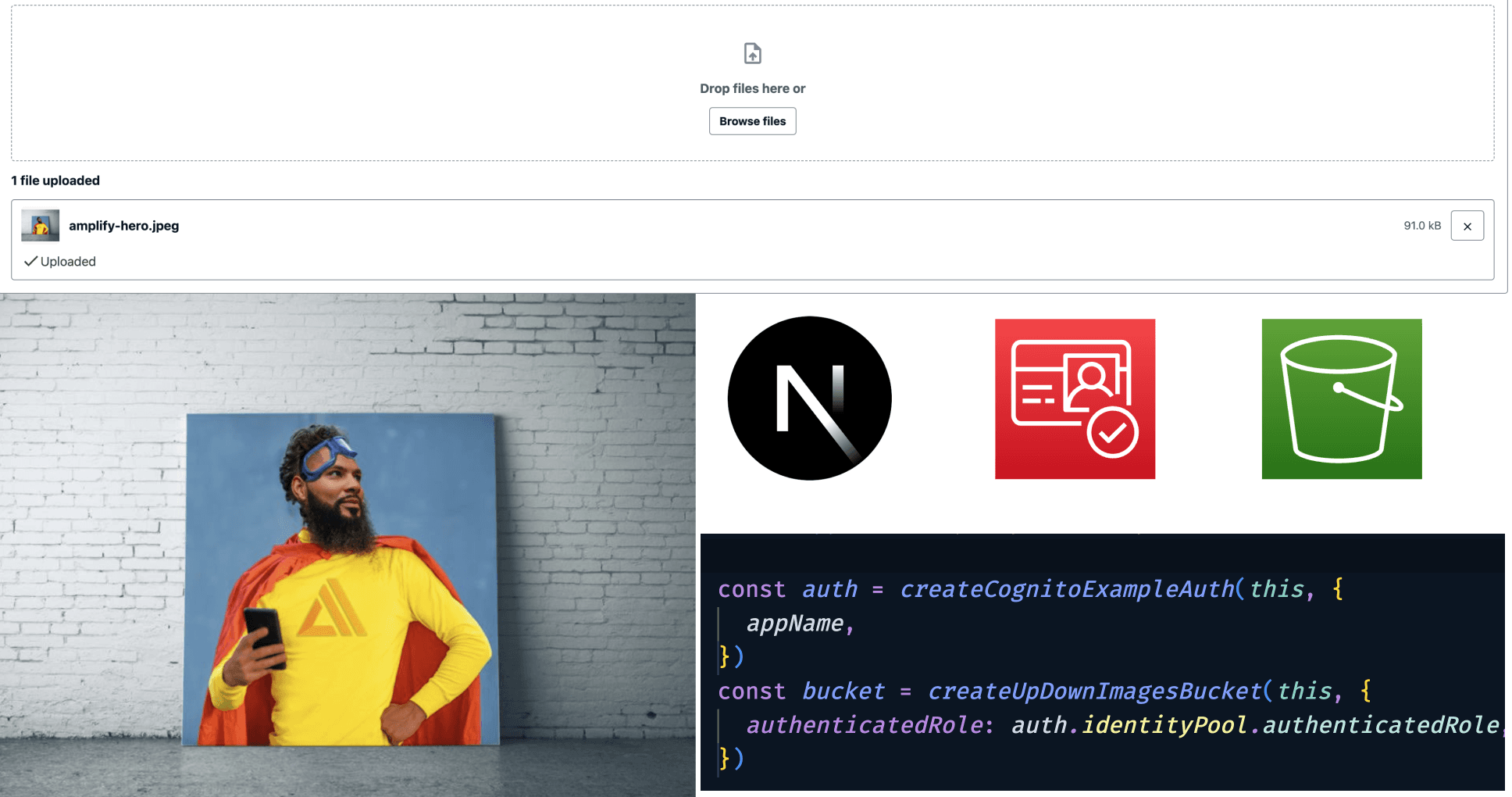
Task: Click the 91.0 kB file size label
Action: 1421,225
